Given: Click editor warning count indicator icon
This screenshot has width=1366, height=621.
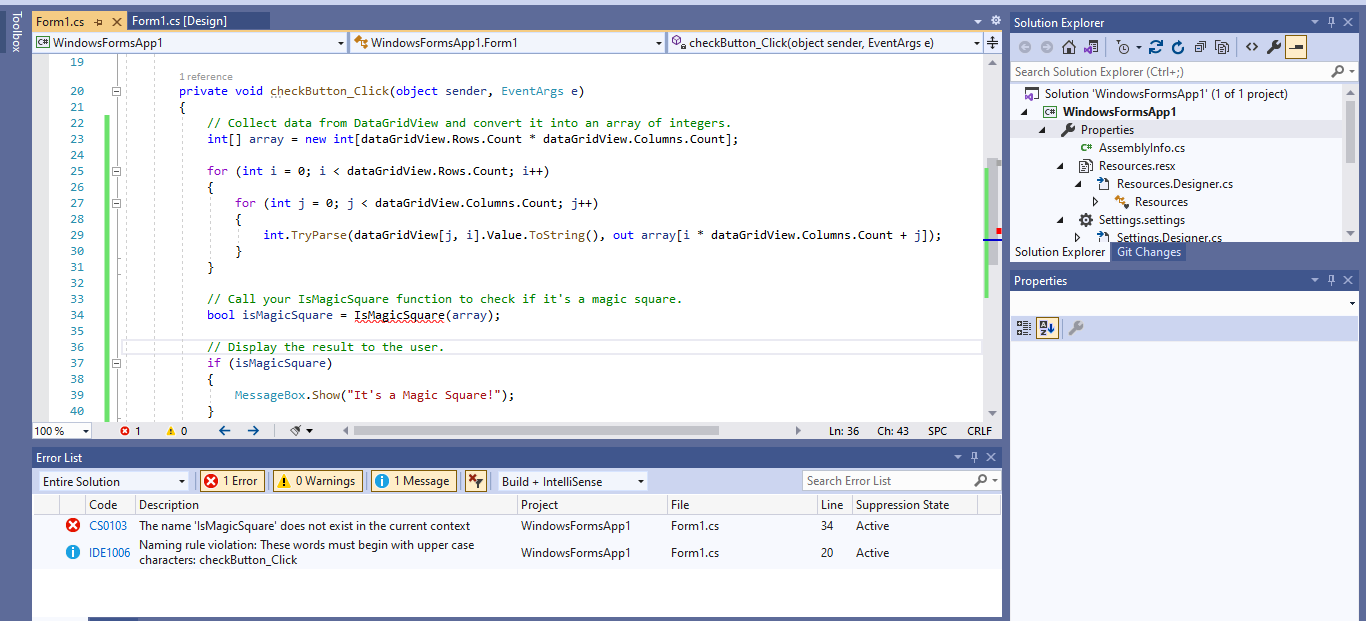Looking at the screenshot, I should [x=170, y=431].
